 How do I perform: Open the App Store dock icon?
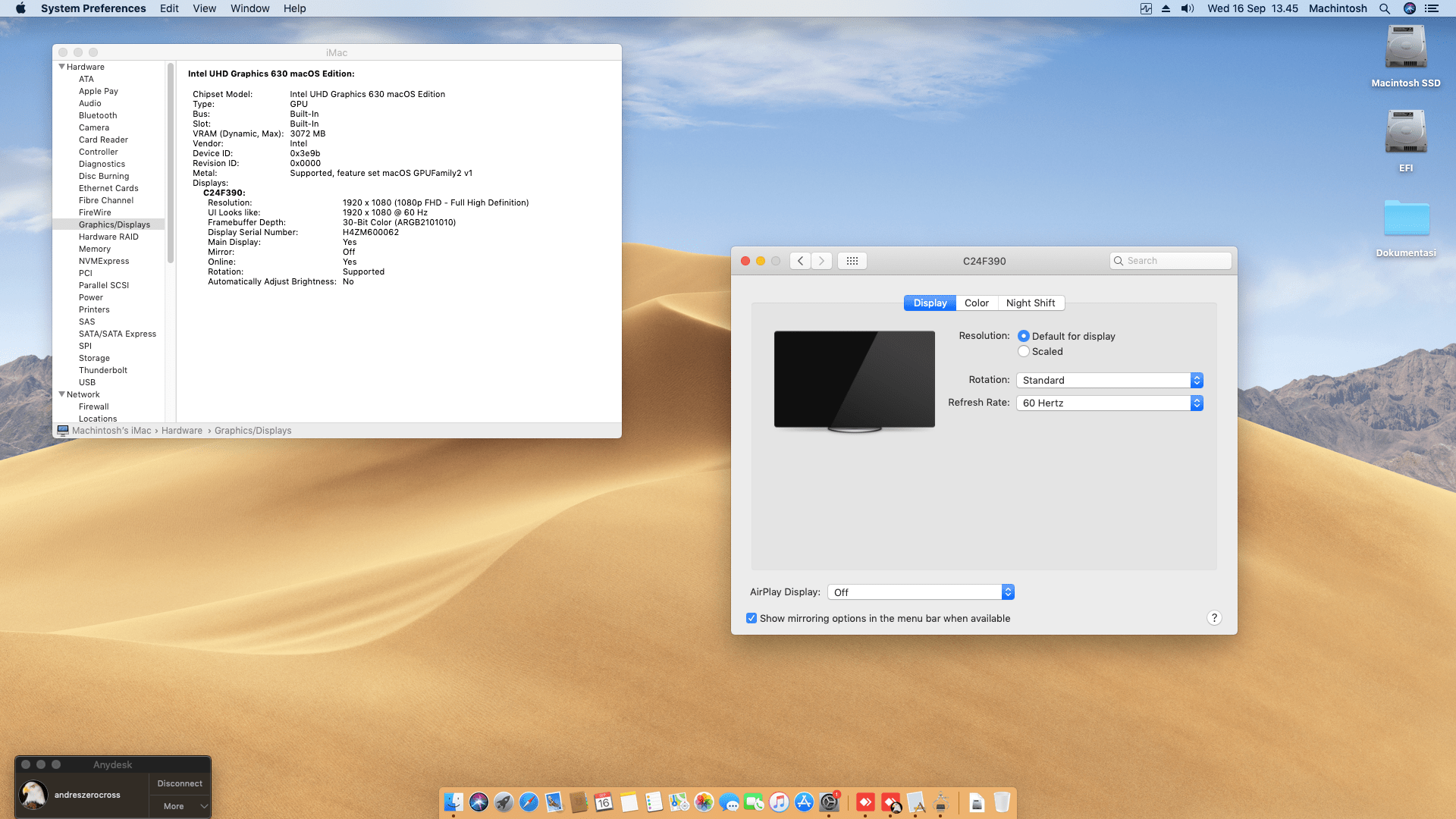(x=804, y=802)
